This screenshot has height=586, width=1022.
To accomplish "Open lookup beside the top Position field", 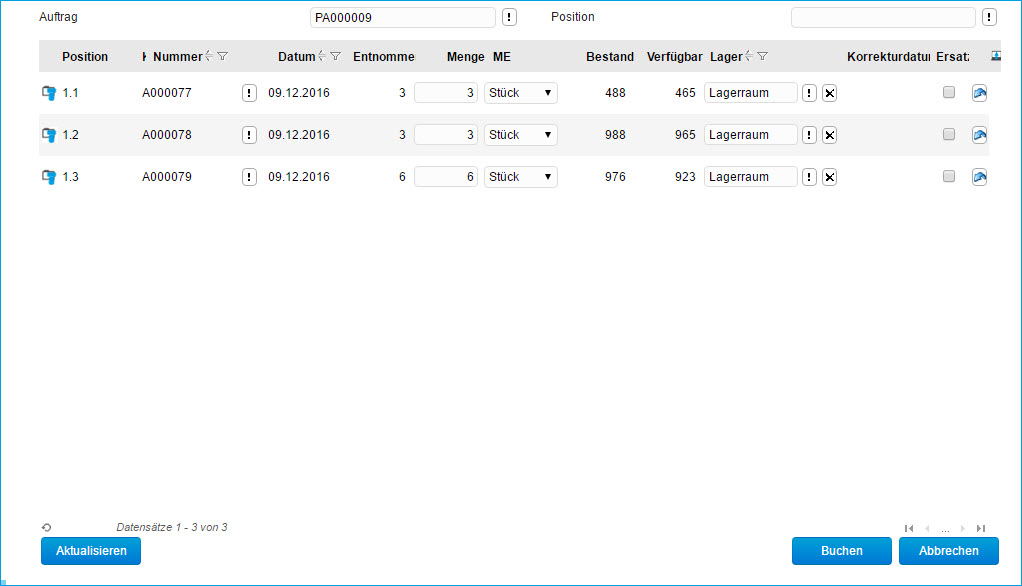I will tap(989, 17).
